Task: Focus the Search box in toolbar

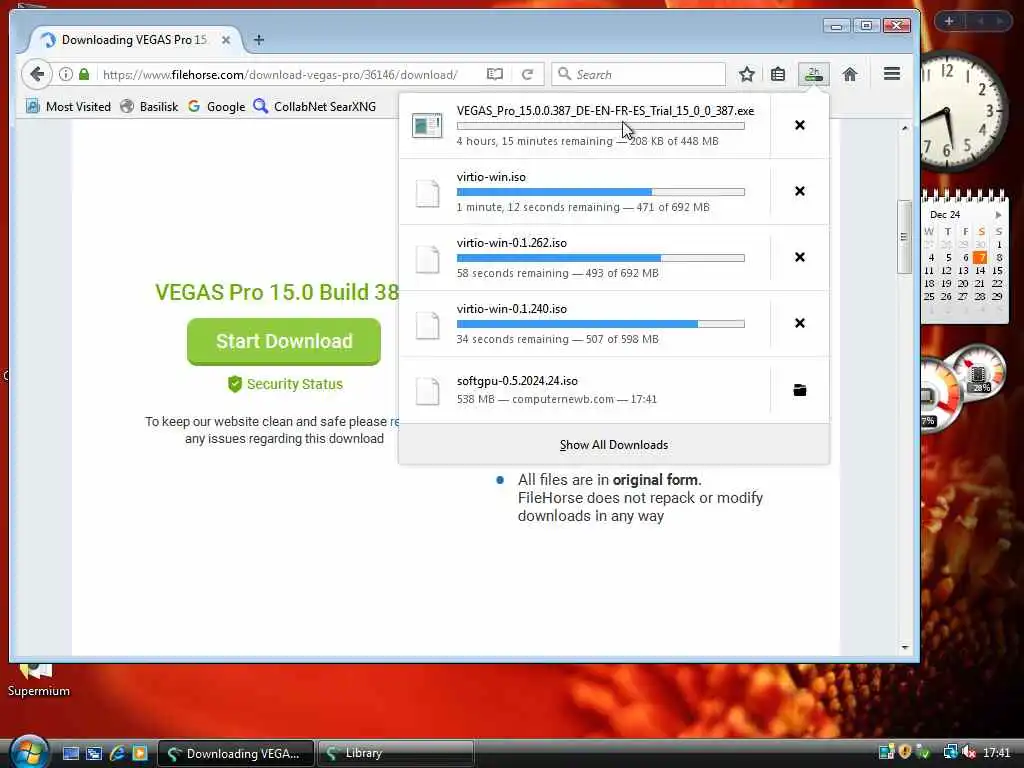Action: click(639, 74)
